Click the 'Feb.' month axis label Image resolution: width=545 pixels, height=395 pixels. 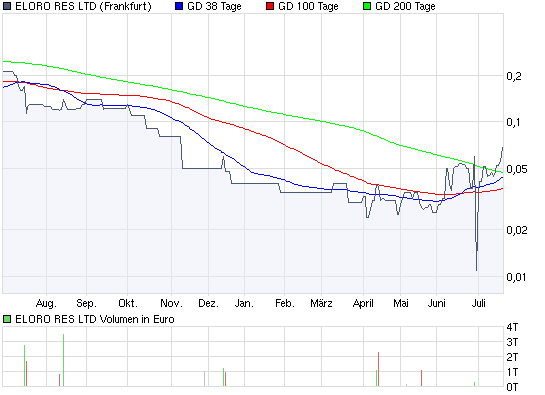tap(285, 304)
